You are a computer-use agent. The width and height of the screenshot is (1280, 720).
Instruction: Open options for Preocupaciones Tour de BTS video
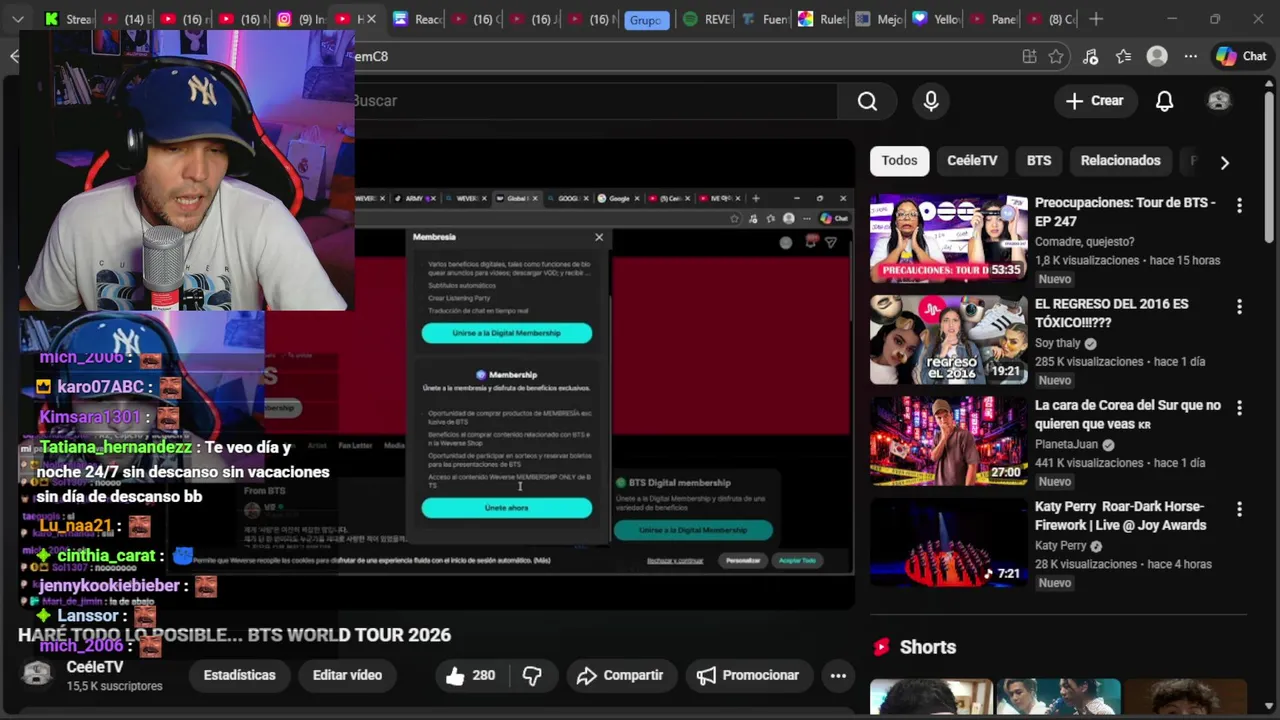(x=1239, y=205)
